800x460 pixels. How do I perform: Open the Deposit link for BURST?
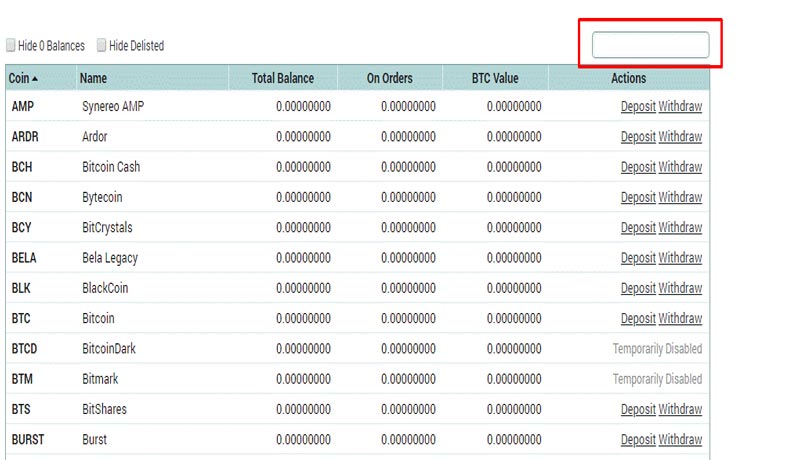[638, 439]
